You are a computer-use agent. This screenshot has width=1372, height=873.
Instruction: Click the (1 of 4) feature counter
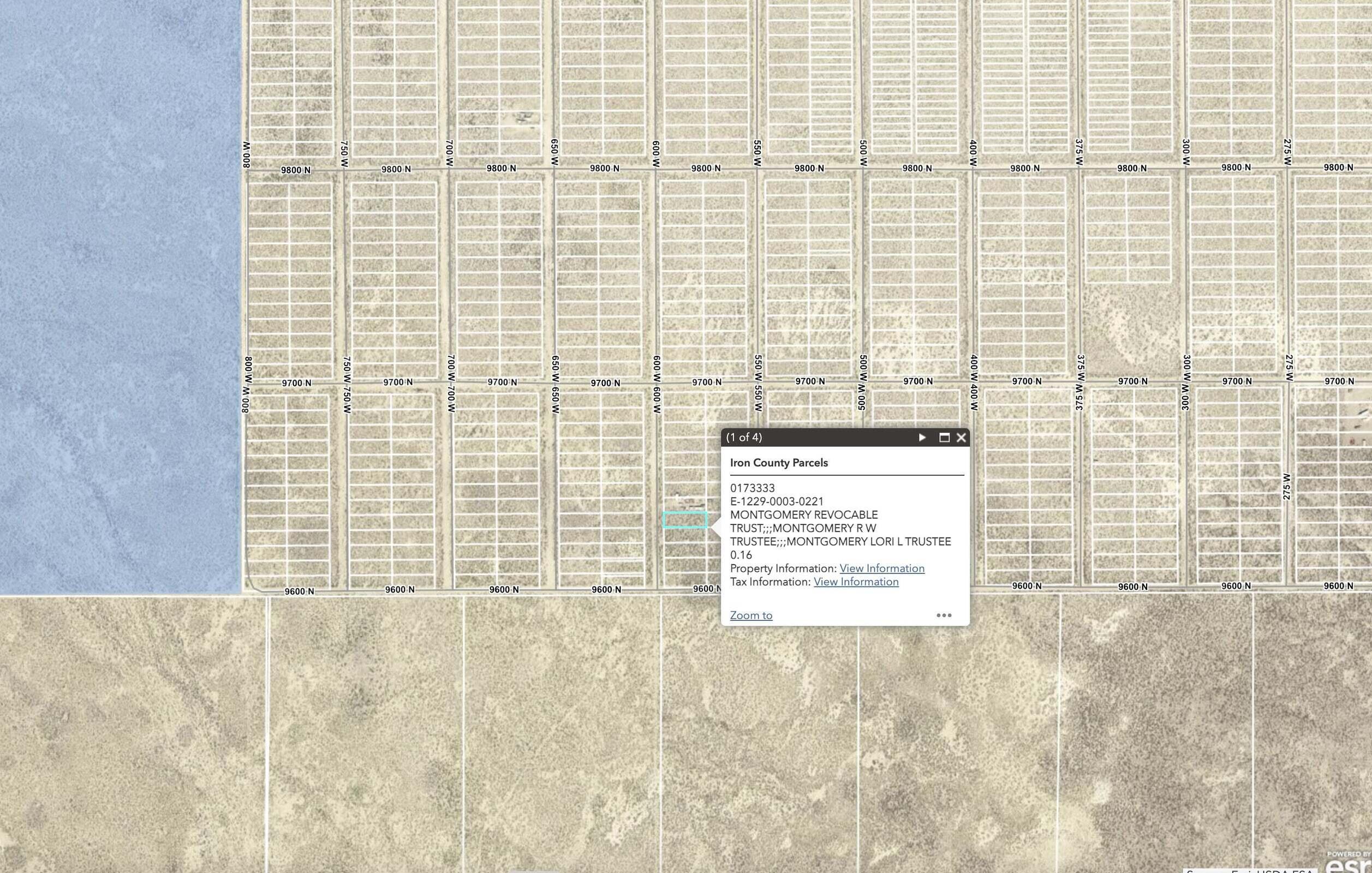[x=743, y=438]
